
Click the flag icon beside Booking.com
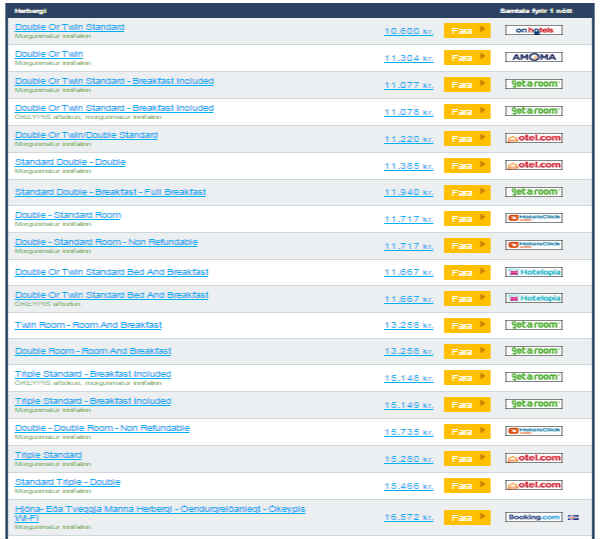[573, 518]
